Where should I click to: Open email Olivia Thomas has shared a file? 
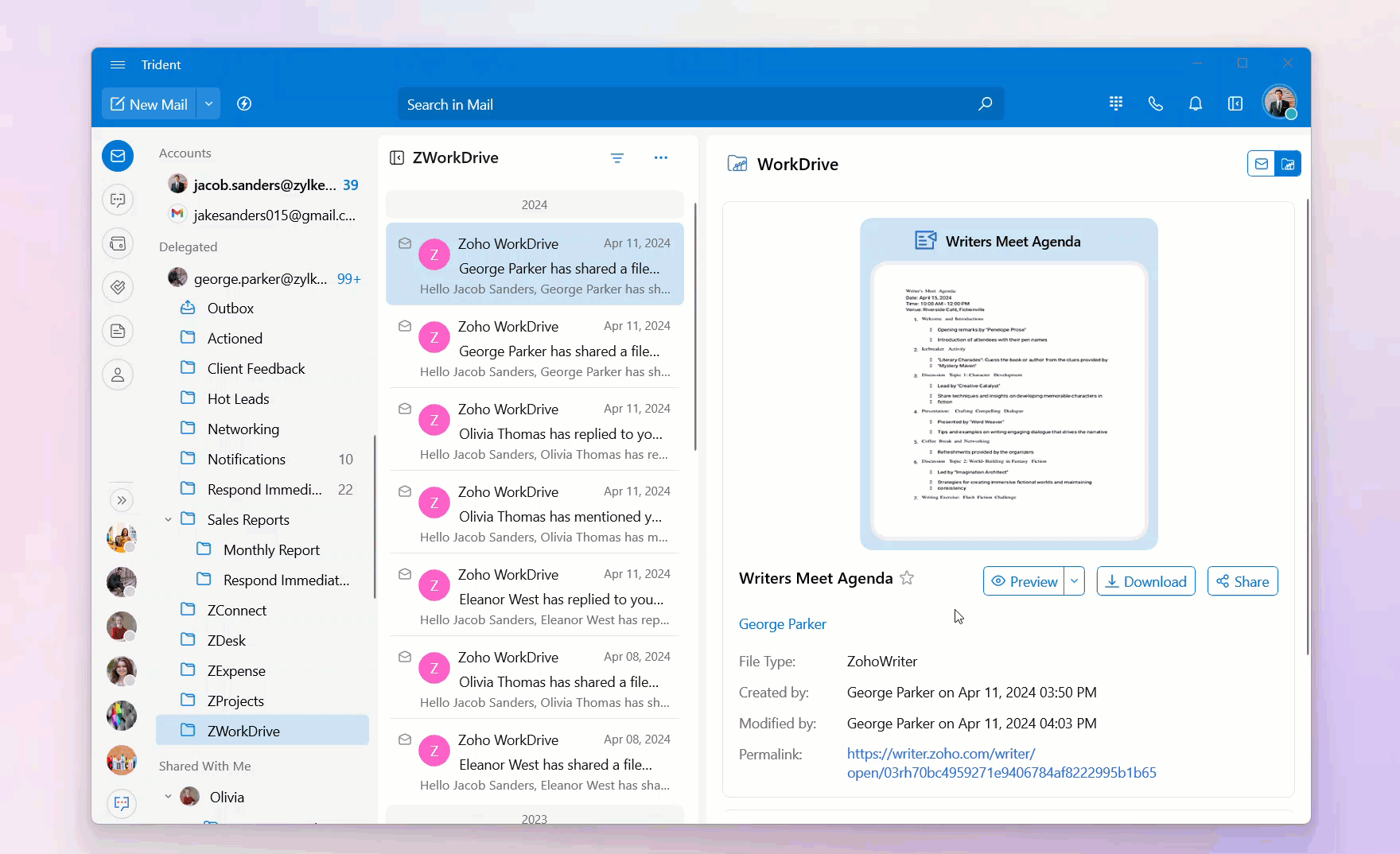535,678
